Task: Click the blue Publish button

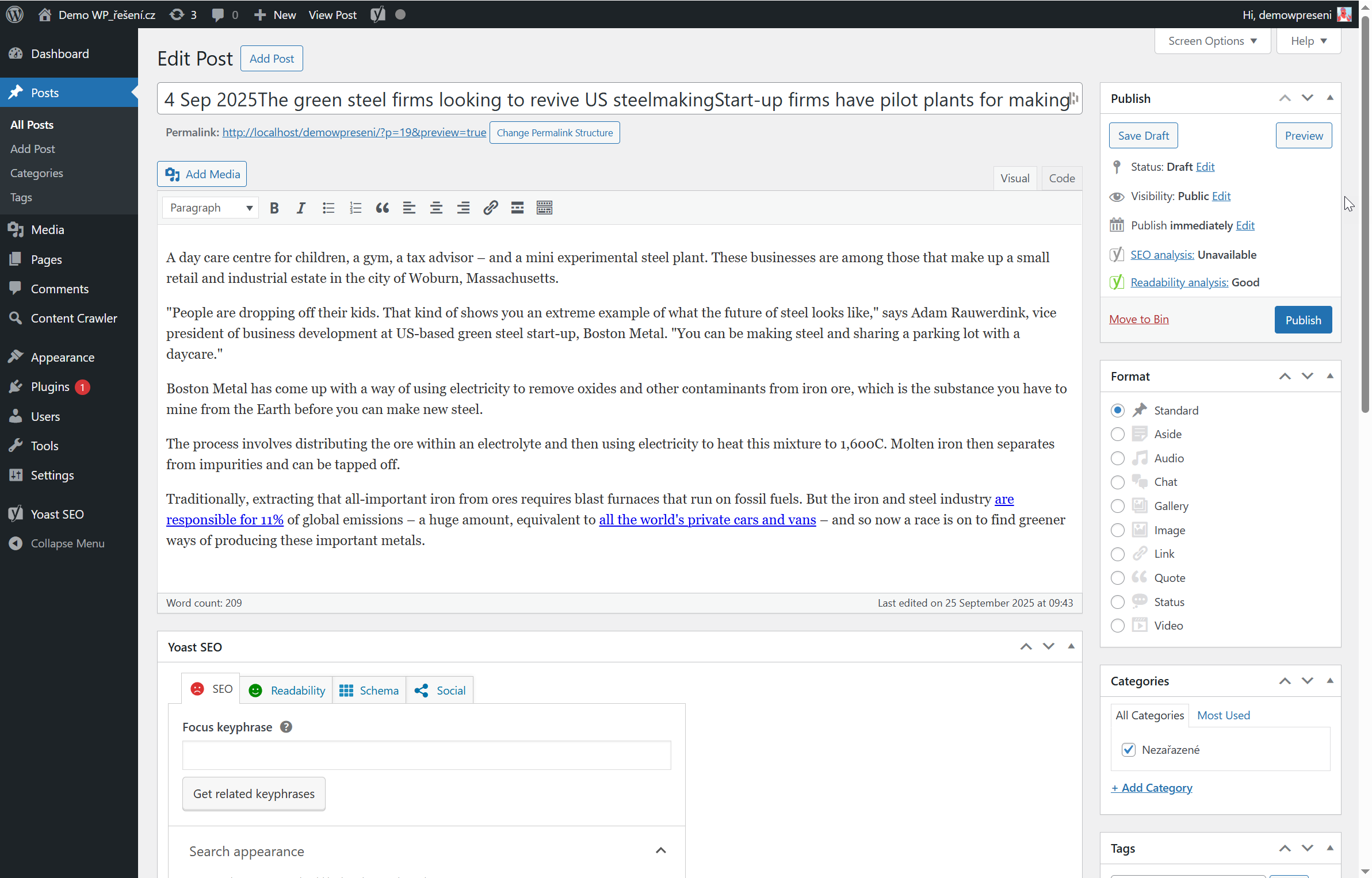Action: click(x=1303, y=320)
